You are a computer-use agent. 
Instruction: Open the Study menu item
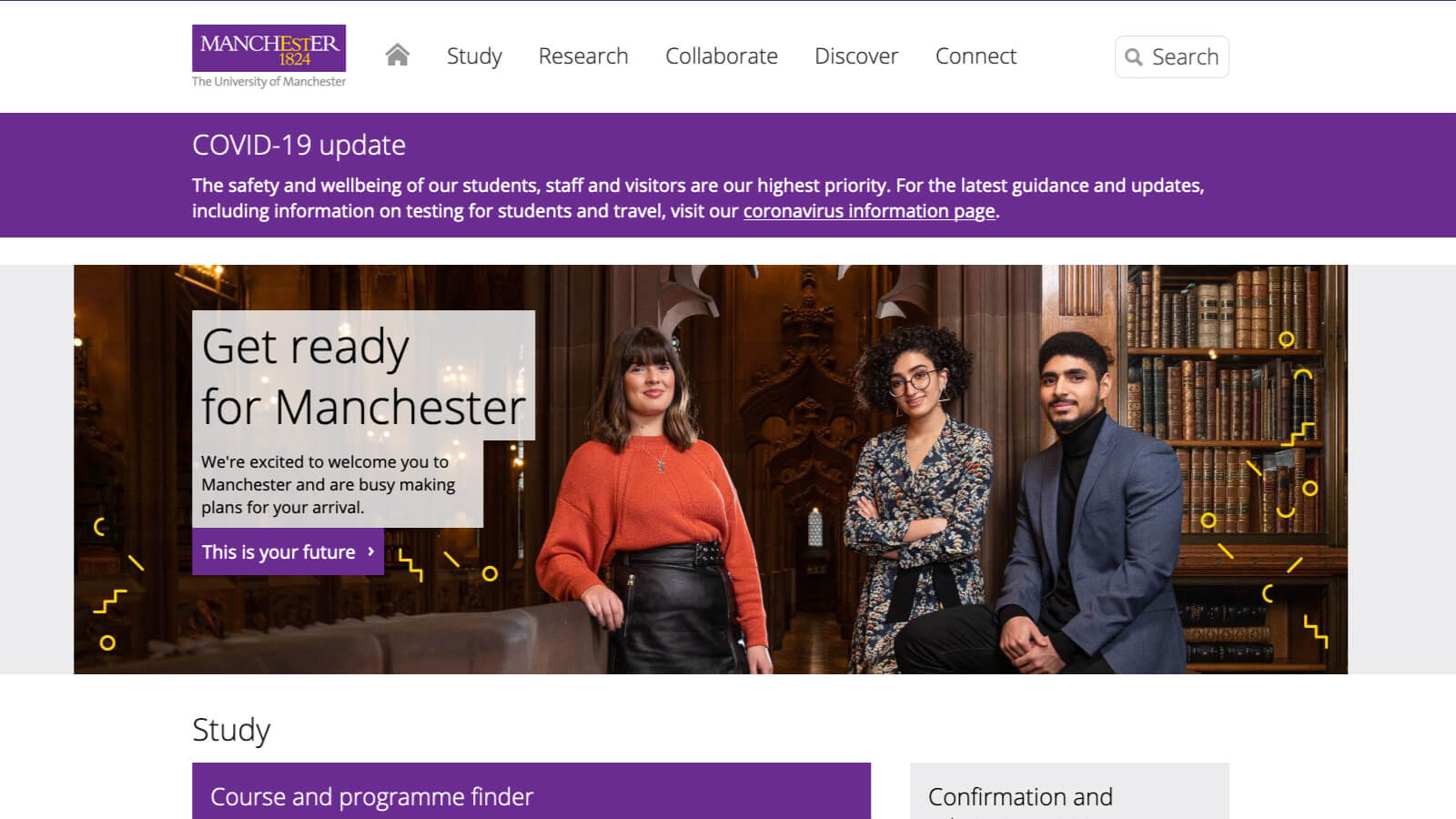point(474,56)
